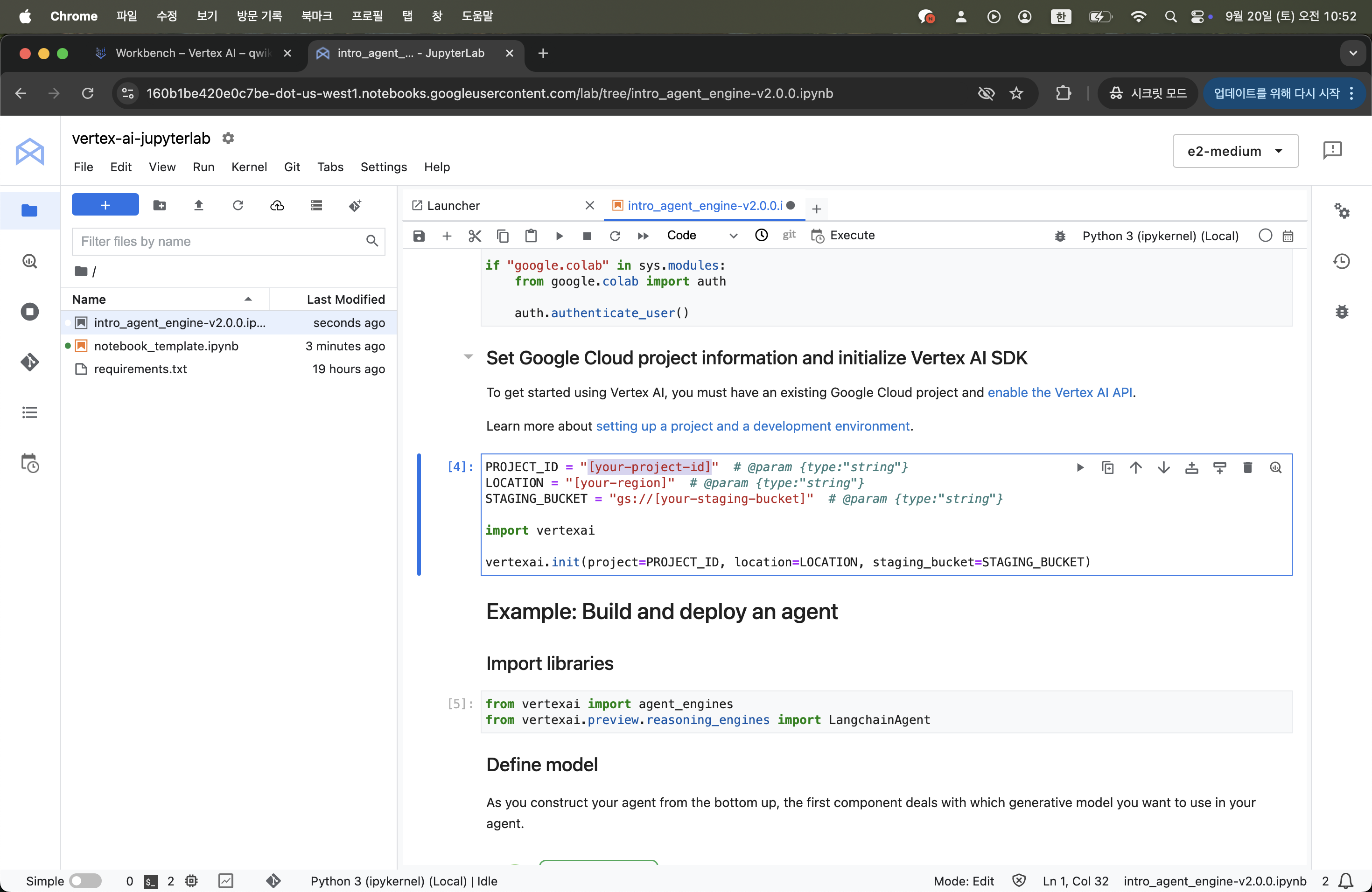The image size is (1372, 892).
Task: Move the active cell down
Action: pos(1163,467)
